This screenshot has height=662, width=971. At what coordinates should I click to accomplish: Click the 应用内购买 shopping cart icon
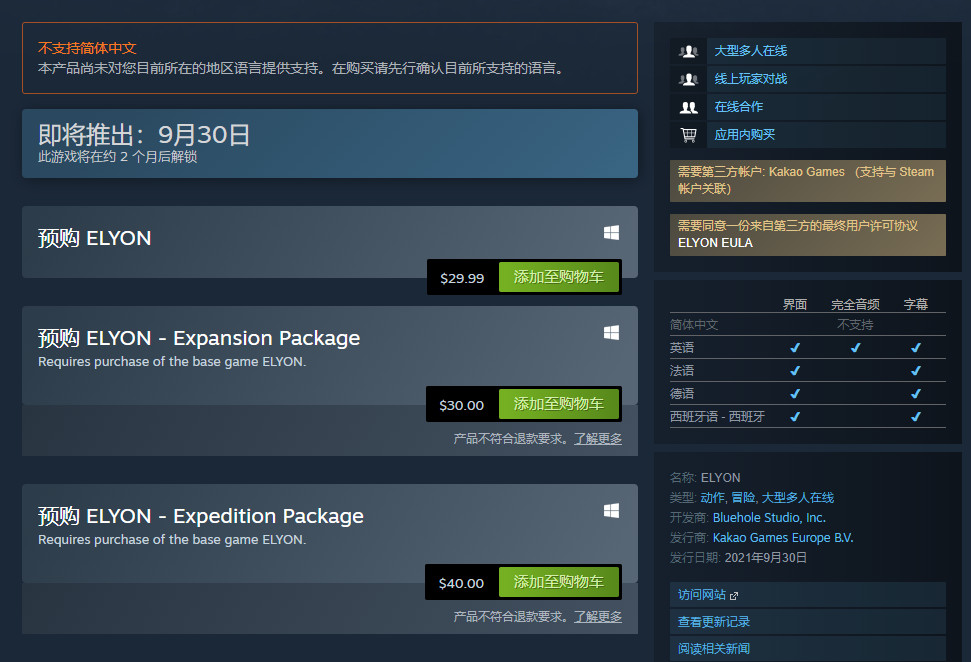(x=688, y=135)
